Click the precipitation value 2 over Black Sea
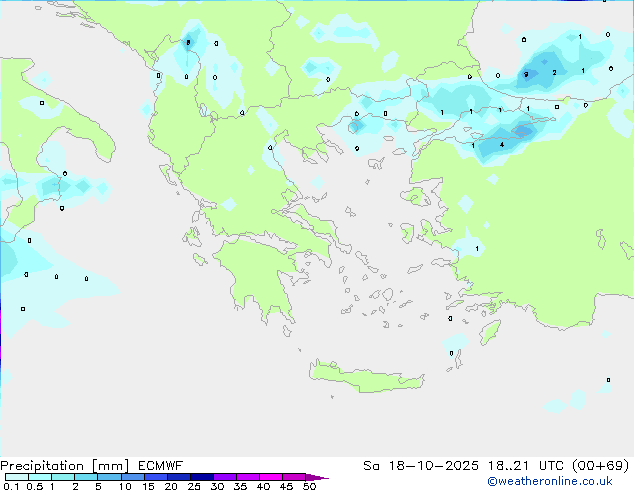Image resolution: width=634 pixels, height=490 pixels. 554,72
